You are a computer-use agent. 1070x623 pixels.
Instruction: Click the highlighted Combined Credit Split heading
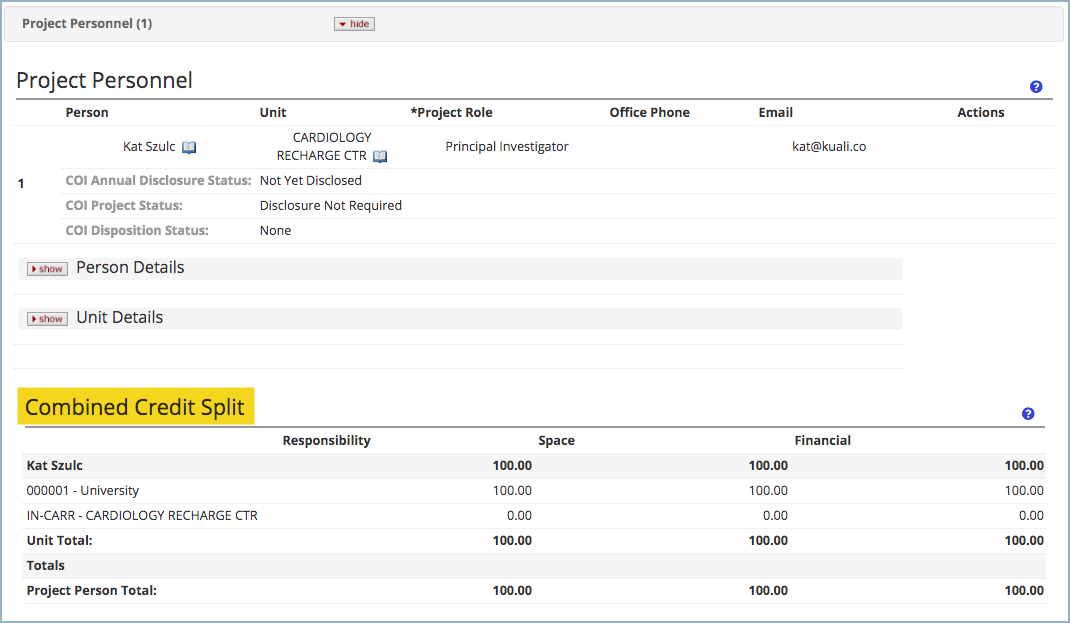(135, 406)
